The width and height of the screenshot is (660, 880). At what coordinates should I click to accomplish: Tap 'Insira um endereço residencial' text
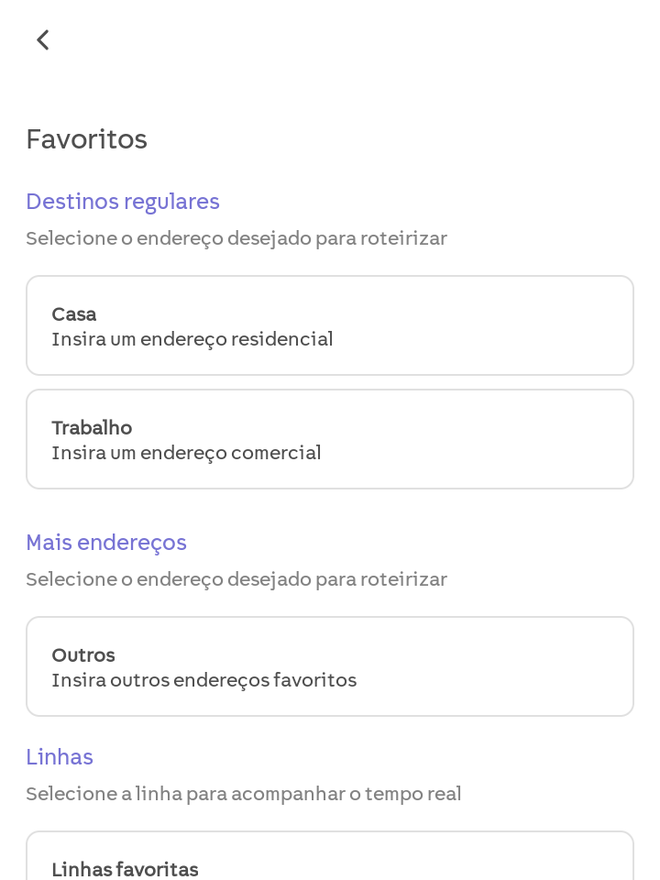click(192, 340)
